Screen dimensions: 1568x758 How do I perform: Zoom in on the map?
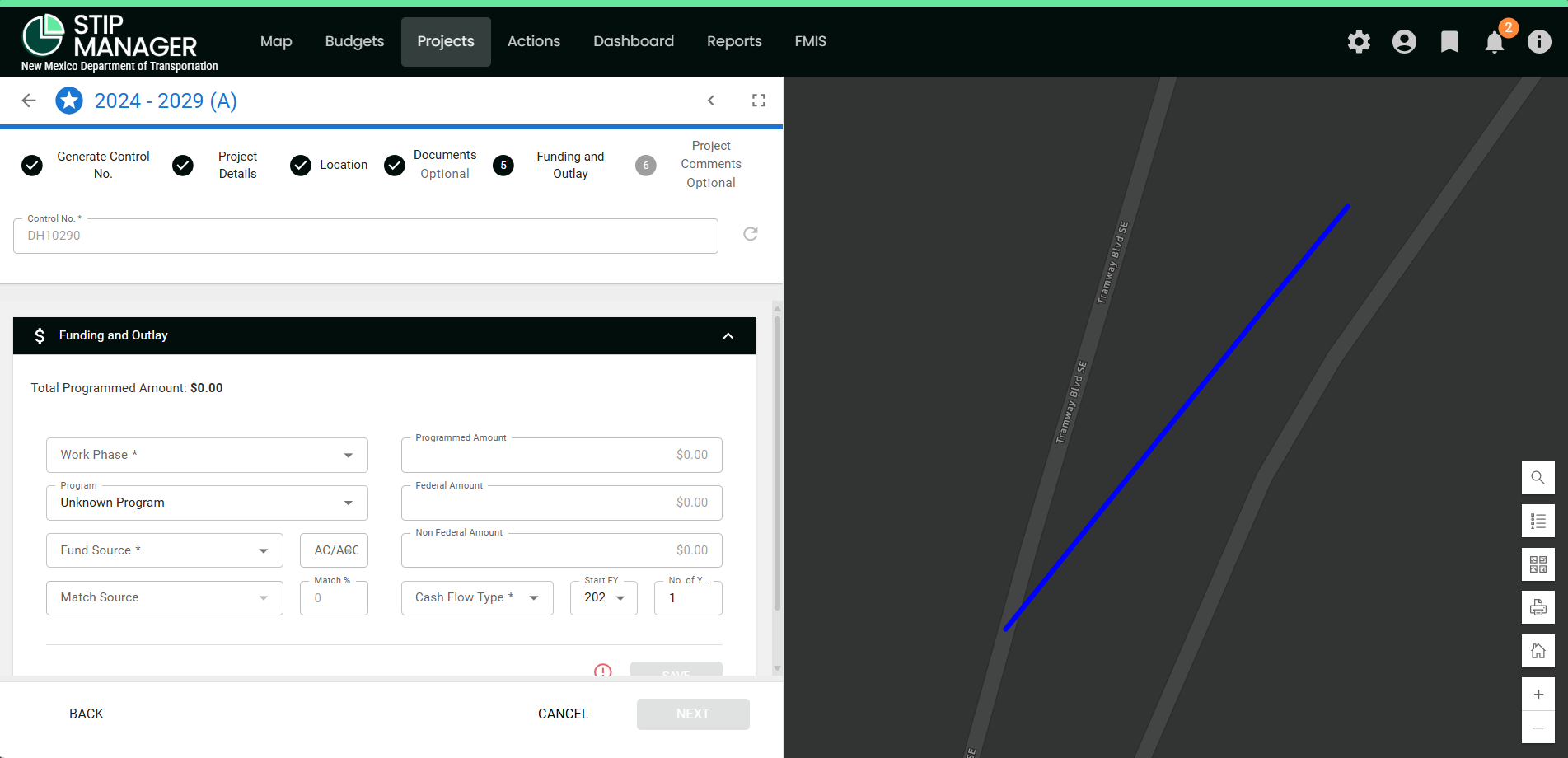(1538, 694)
